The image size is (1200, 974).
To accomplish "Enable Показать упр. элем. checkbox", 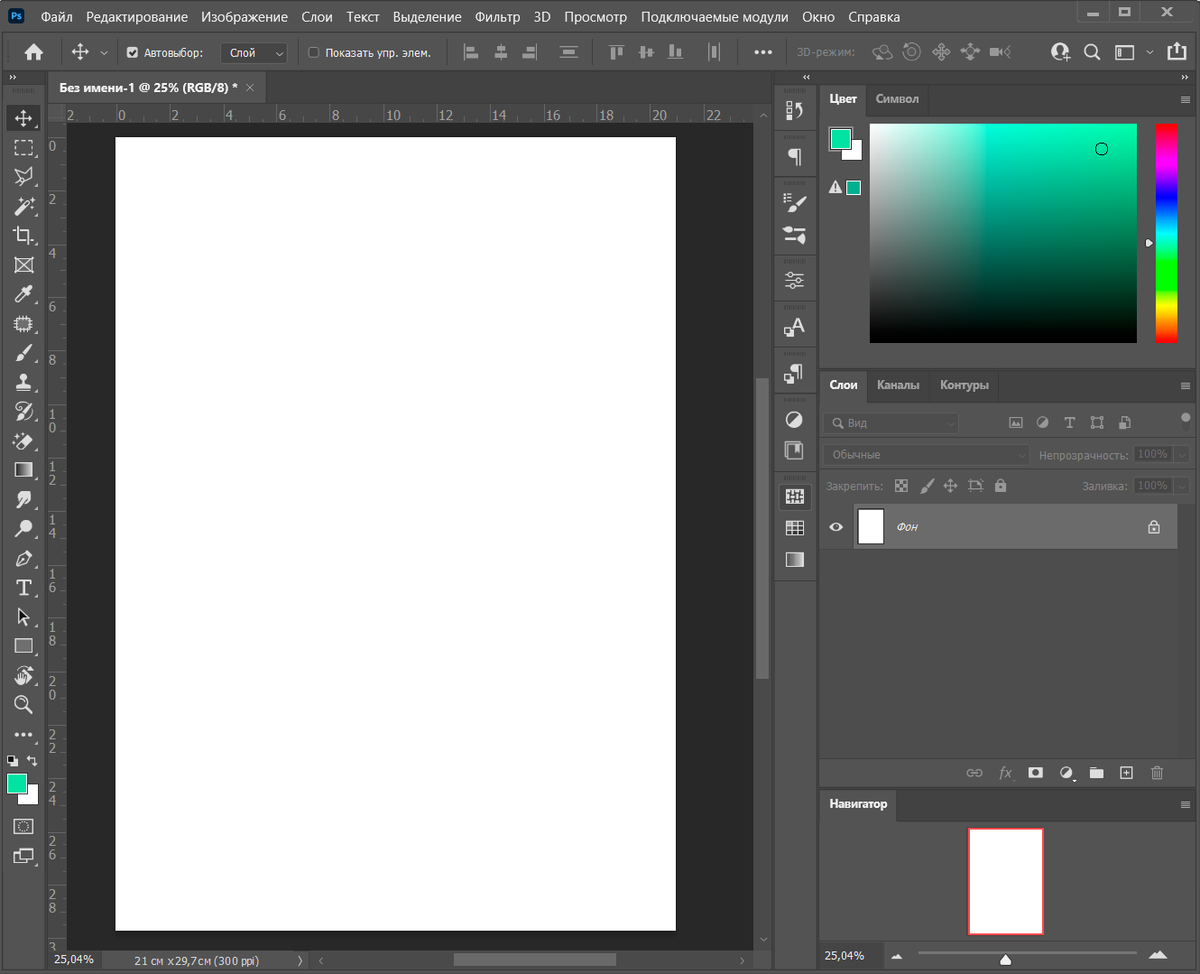I will [313, 53].
